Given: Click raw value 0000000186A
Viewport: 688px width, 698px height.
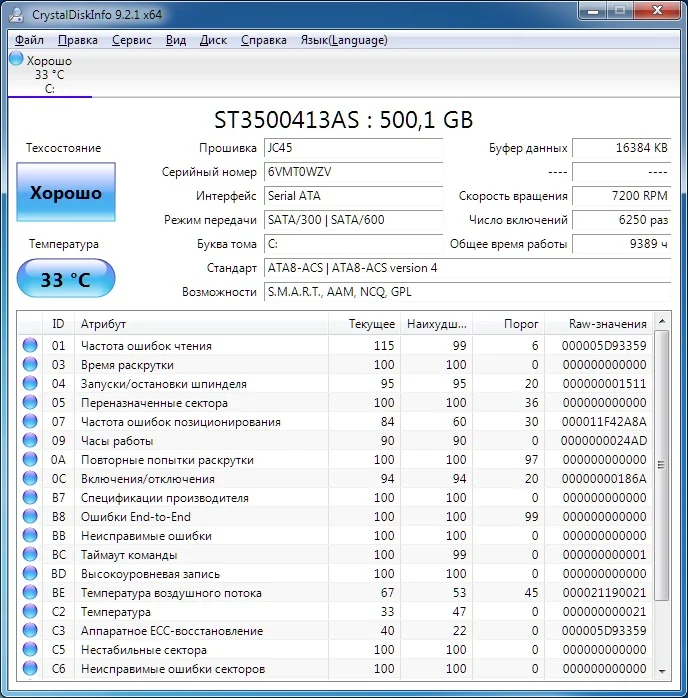Looking at the screenshot, I should (604, 479).
